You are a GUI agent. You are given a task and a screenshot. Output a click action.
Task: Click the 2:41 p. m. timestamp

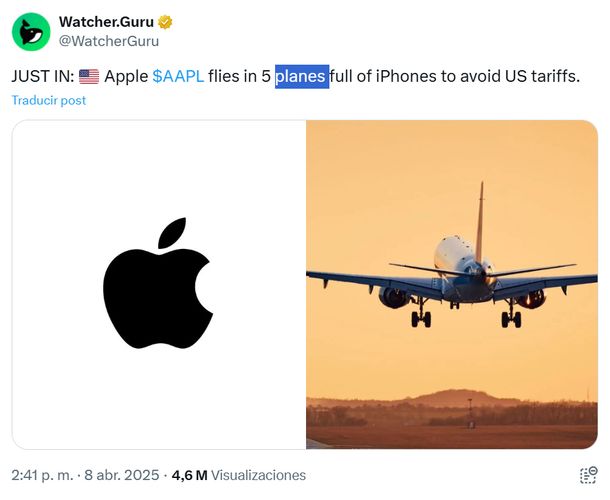pyautogui.click(x=42, y=475)
